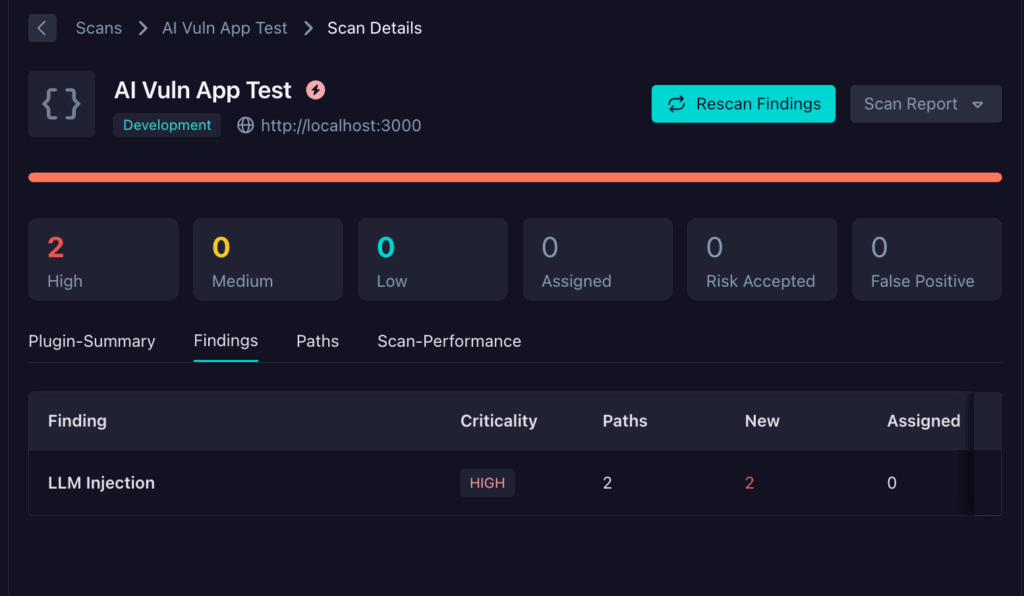Click the False Positive counter card
This screenshot has height=596, width=1024.
point(926,259)
